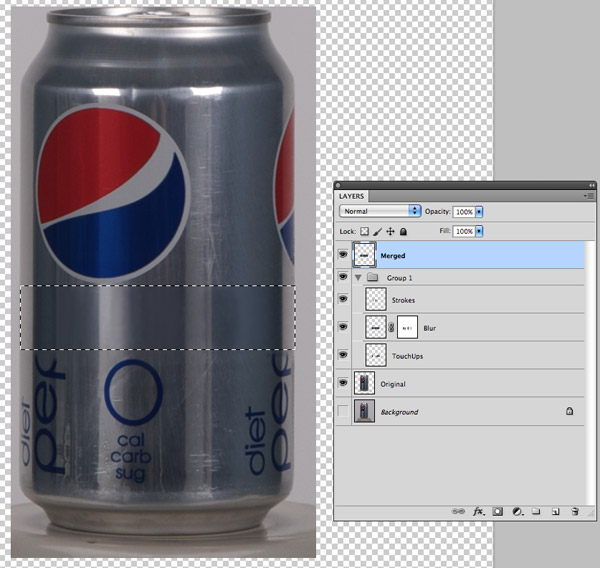Click the Opacity 100% value field
The width and height of the screenshot is (600, 568).
(x=464, y=212)
